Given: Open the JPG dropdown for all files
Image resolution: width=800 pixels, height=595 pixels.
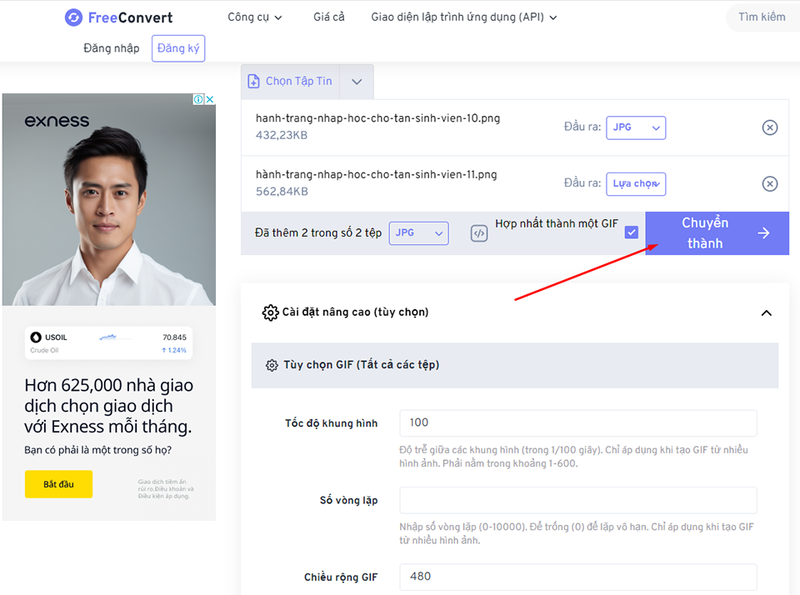Looking at the screenshot, I should tap(418, 232).
